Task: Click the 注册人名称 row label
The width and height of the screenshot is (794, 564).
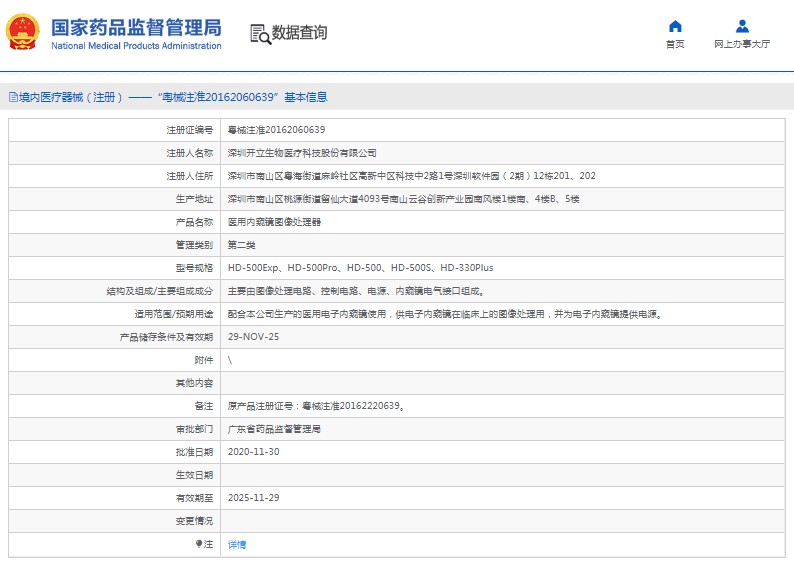Action: pyautogui.click(x=190, y=153)
